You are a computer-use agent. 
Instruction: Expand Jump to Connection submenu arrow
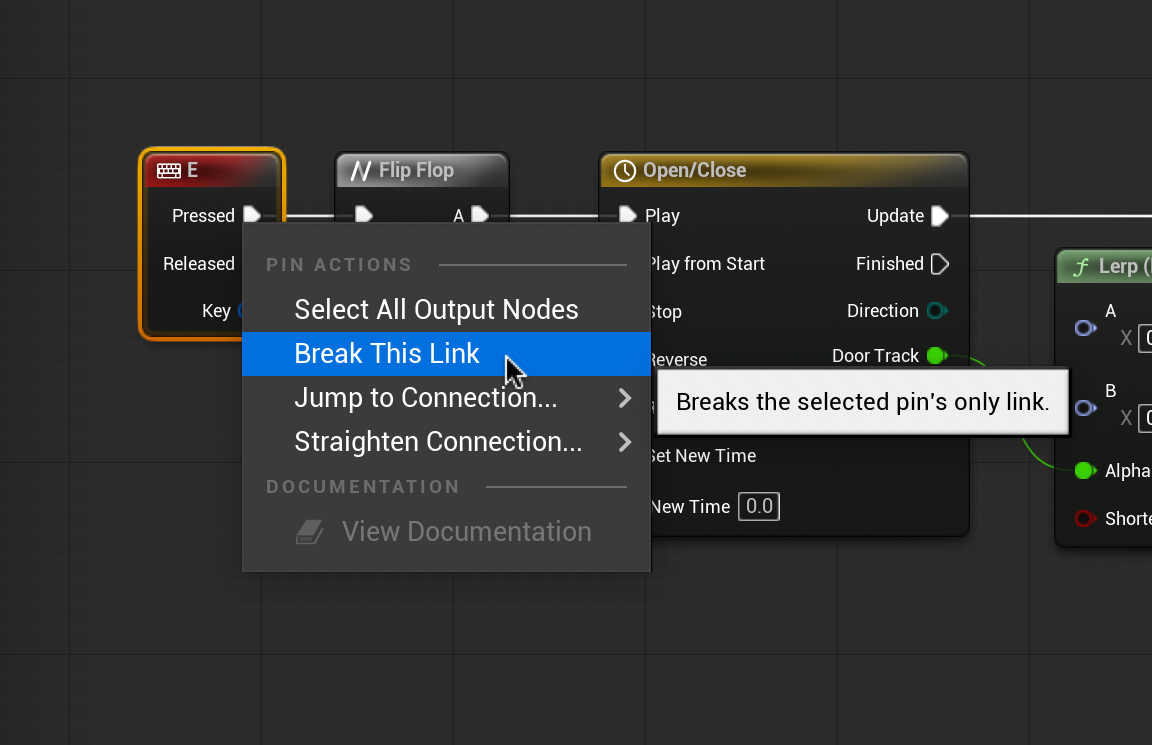point(625,398)
